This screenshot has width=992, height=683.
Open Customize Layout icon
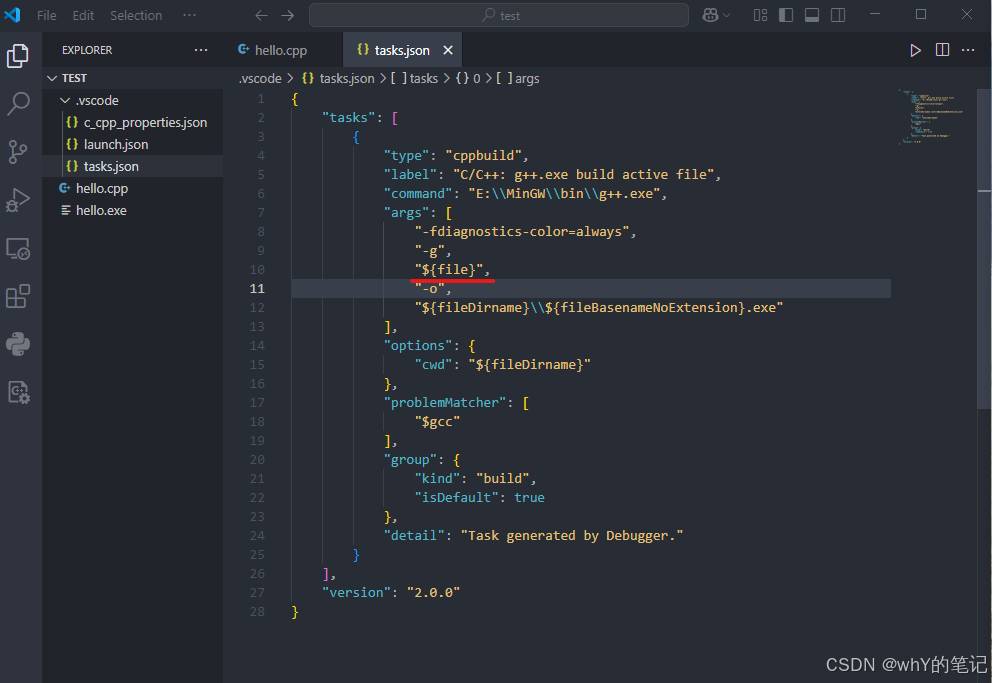click(x=760, y=15)
